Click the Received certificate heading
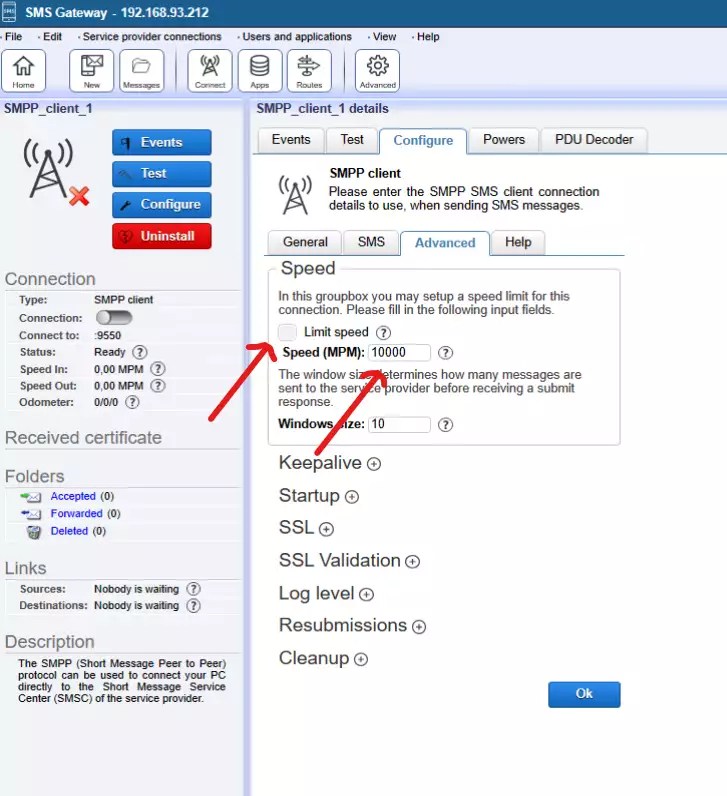Image resolution: width=727 pixels, height=796 pixels. click(x=83, y=438)
